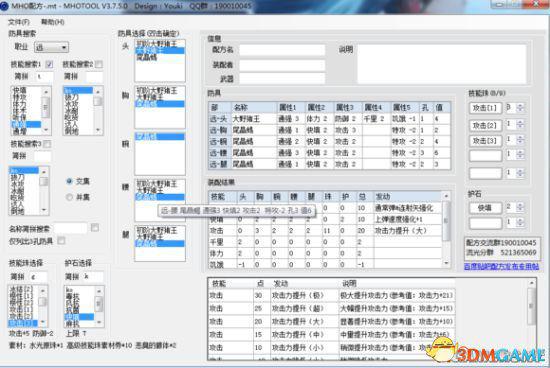
Task: Click the 攻击[3] skill bead button
Action: pos(485,141)
